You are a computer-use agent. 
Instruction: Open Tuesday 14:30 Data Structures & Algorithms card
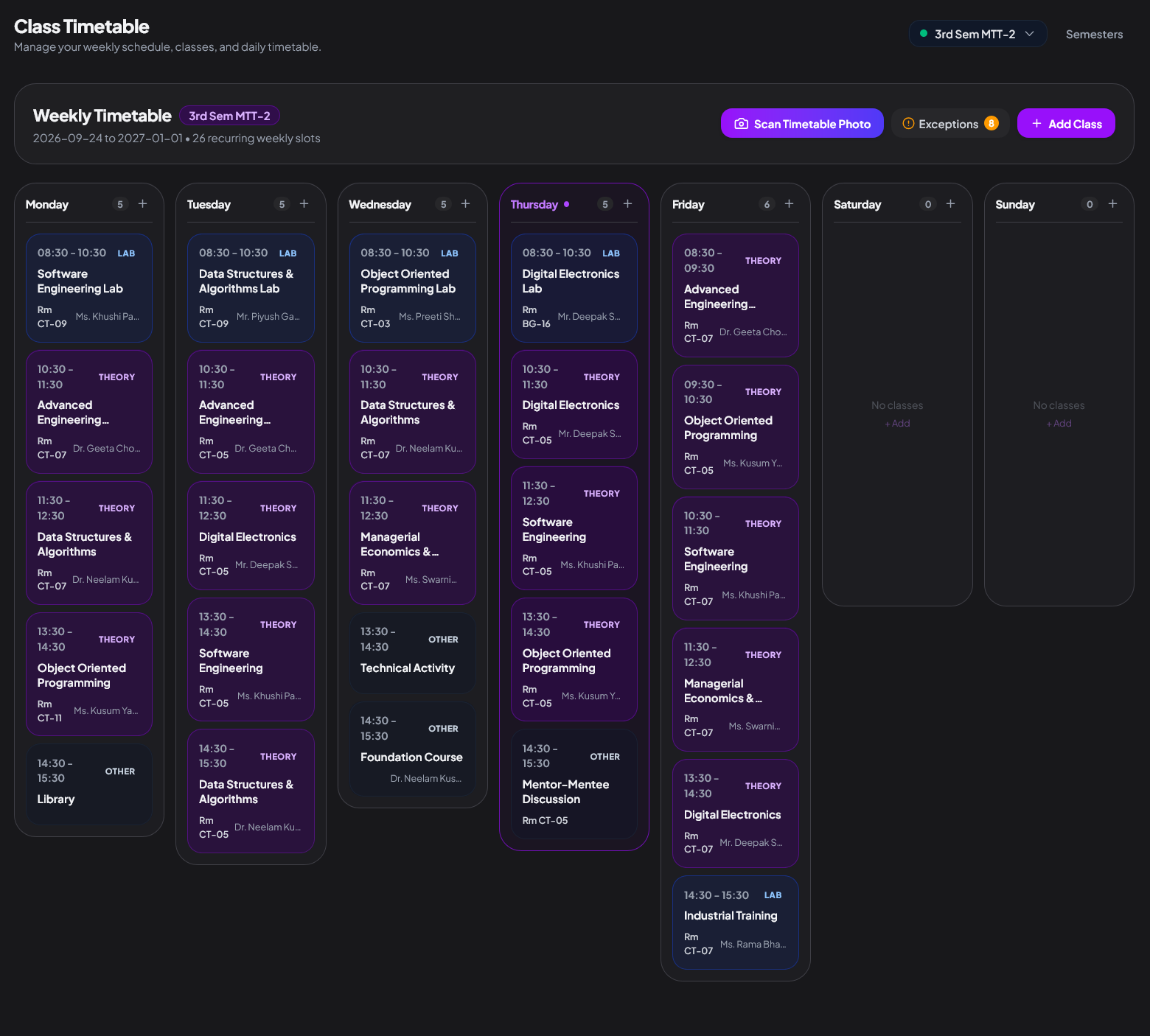point(251,791)
